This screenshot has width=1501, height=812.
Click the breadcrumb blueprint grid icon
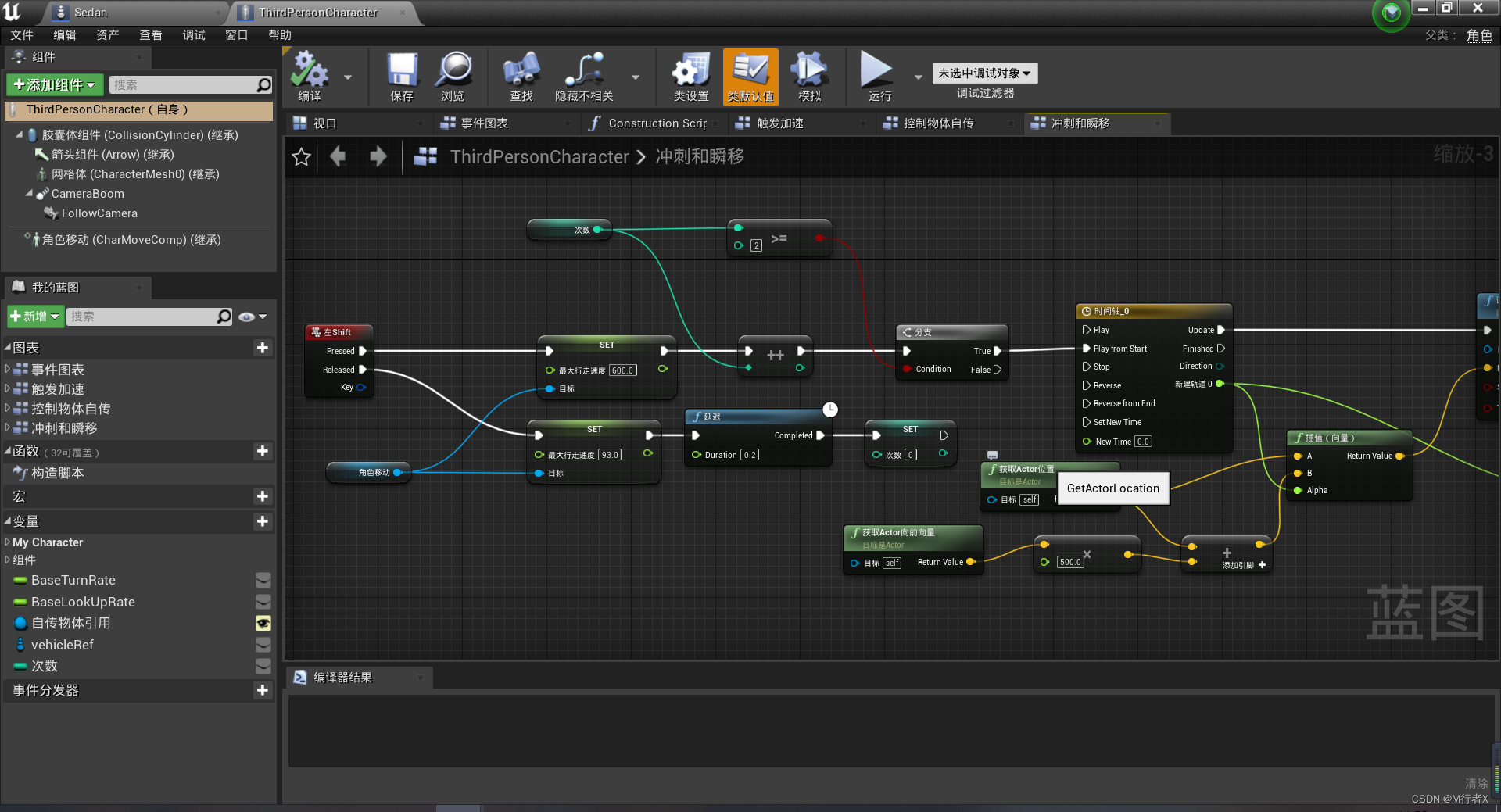point(425,156)
